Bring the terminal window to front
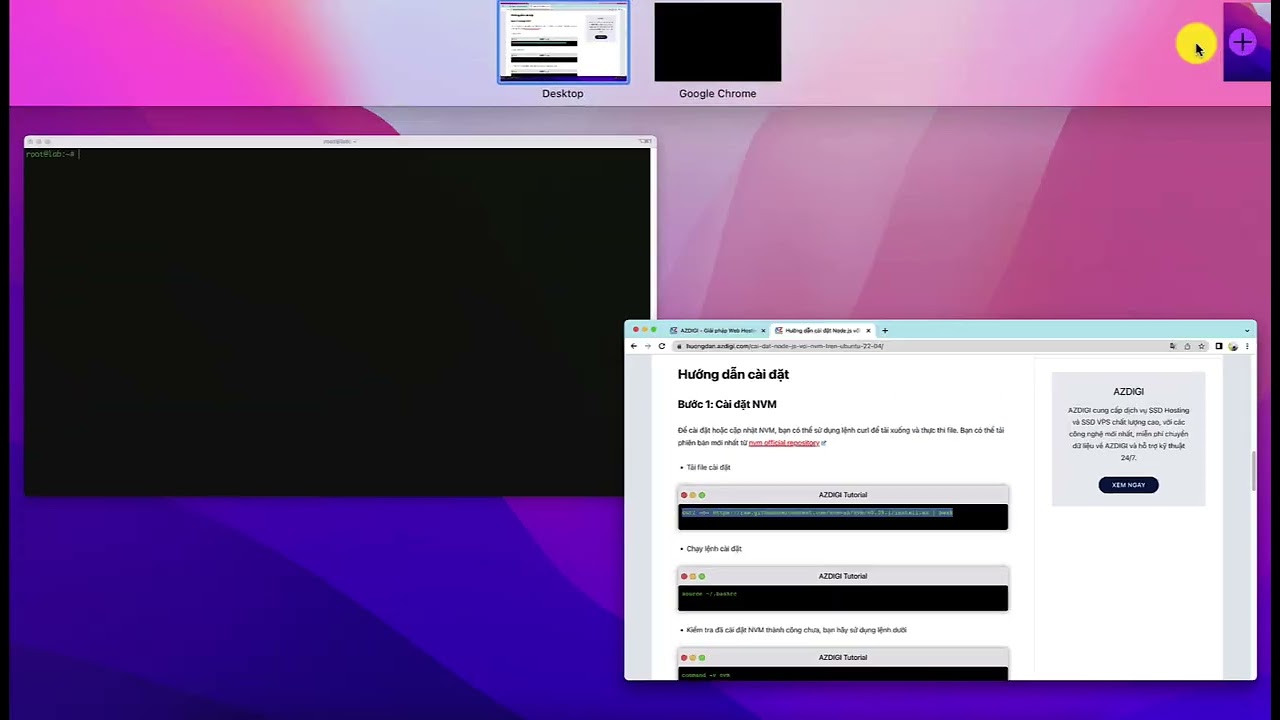This screenshot has height=720, width=1280. 338,316
